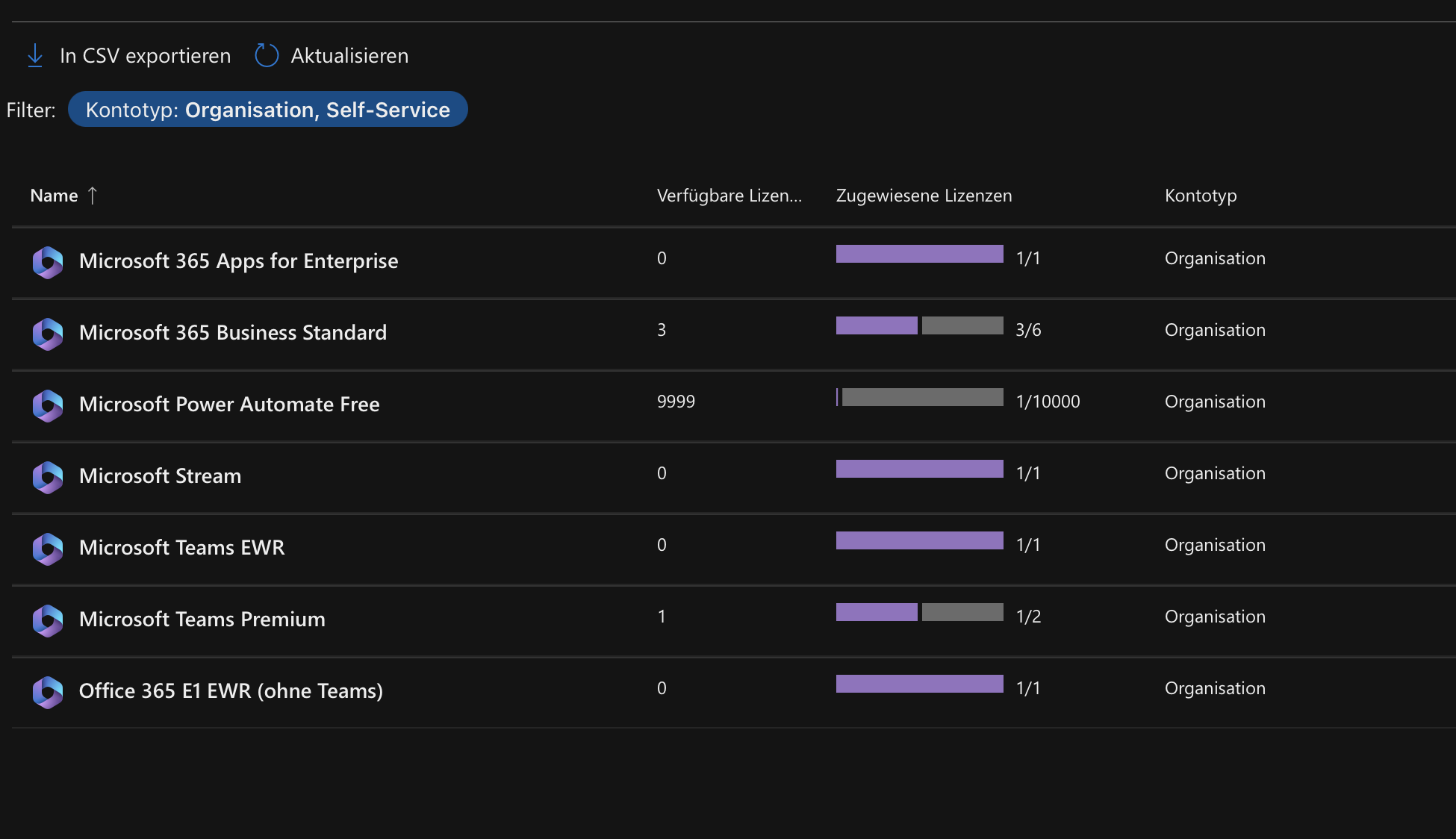Click the 1/1 usage bar for Microsoft Stream

[x=920, y=469]
